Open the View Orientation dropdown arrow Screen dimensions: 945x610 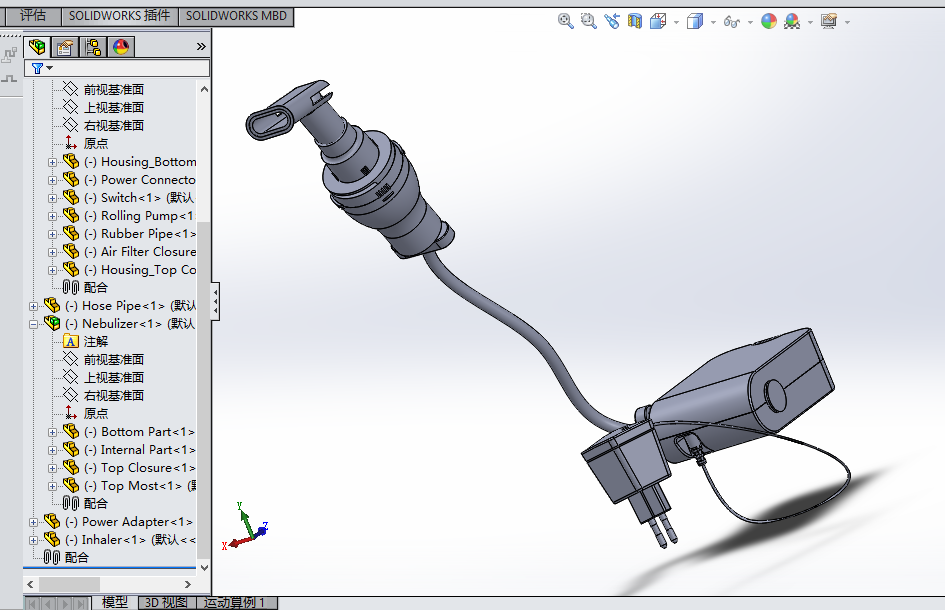point(676,22)
